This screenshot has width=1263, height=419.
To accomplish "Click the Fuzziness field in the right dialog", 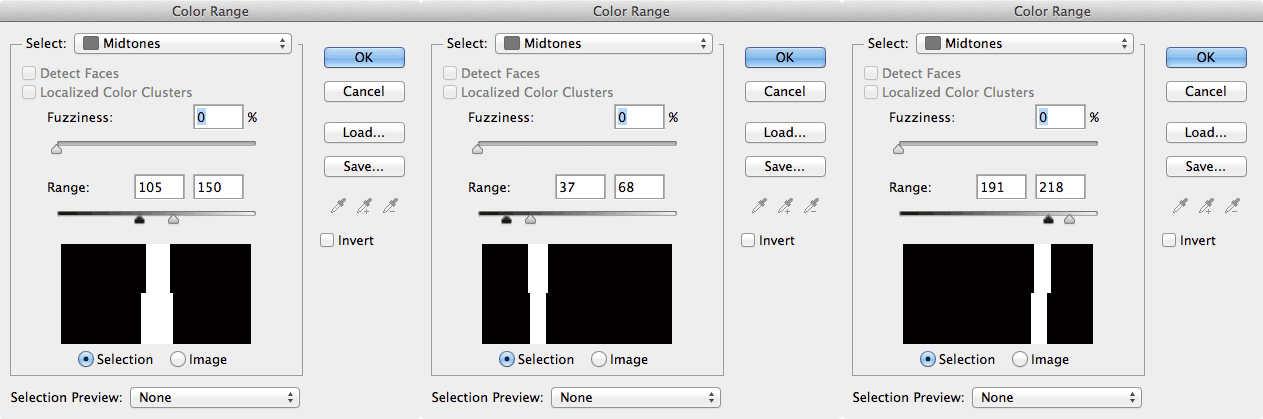I will (1060, 117).
